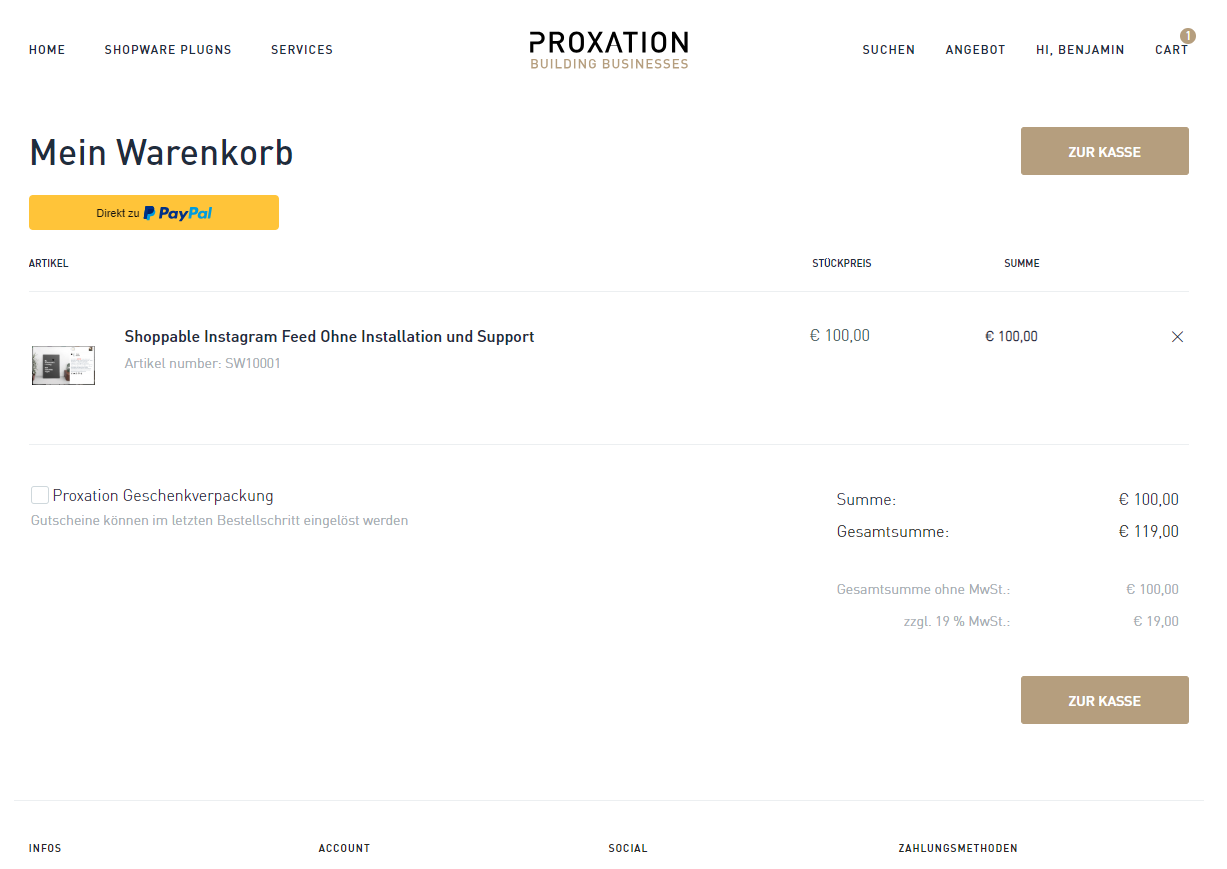Click the Artikel number SW10001 text

(202, 364)
